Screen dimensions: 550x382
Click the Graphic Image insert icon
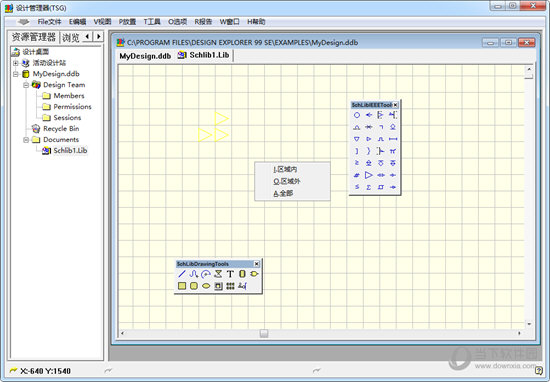(218, 286)
